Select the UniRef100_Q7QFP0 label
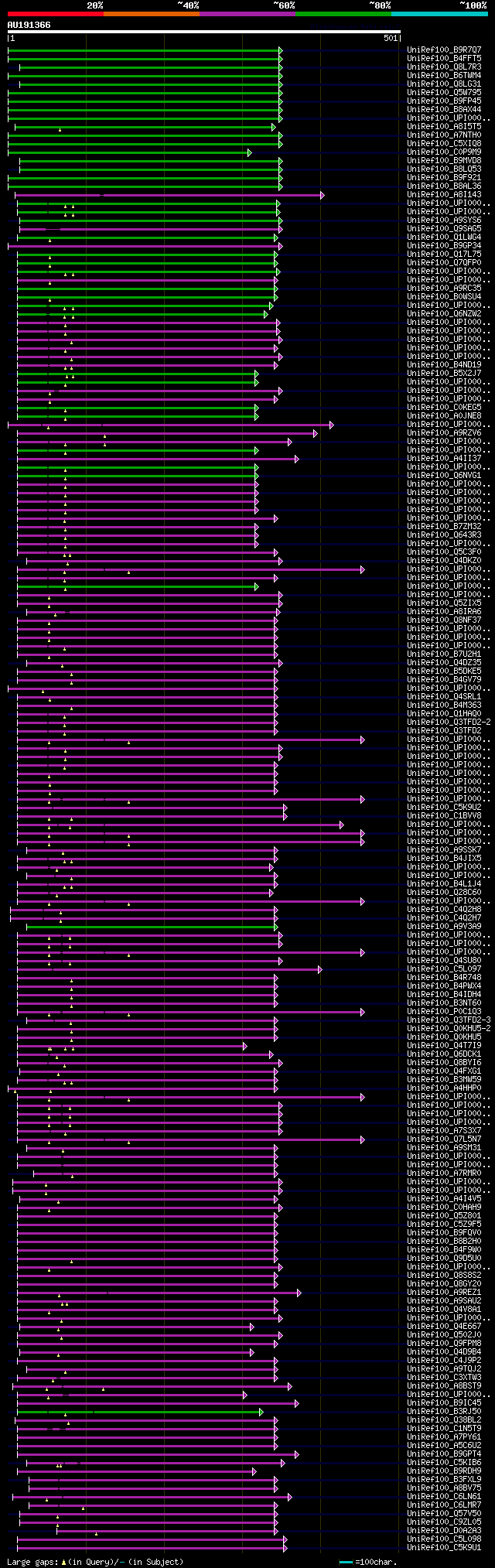Viewport: 495px width, 1568px height. [444, 263]
